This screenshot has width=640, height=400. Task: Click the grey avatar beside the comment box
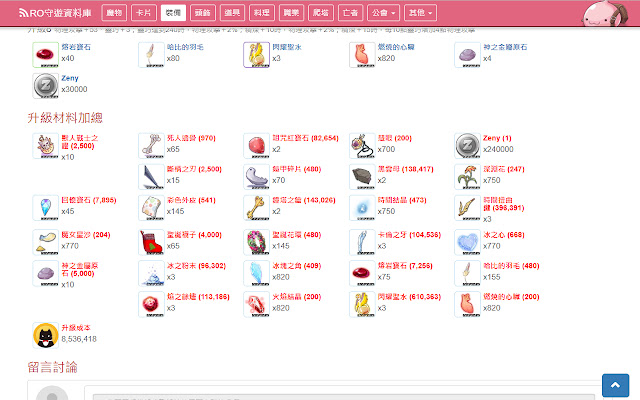coord(52,393)
